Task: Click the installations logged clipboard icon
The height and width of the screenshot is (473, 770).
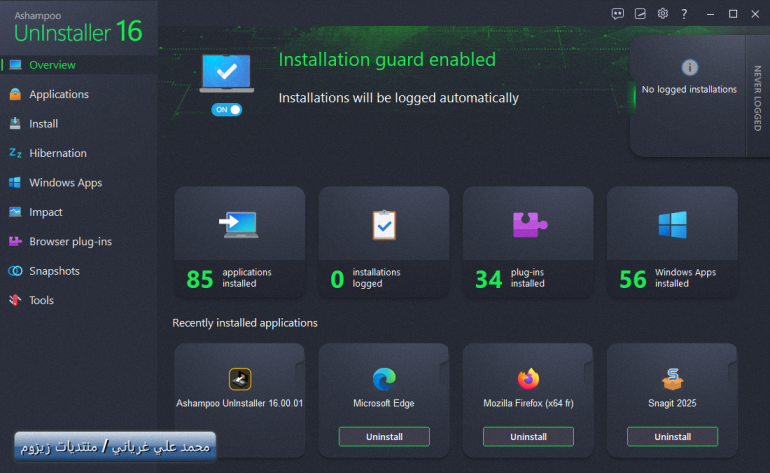Action: click(x=384, y=225)
